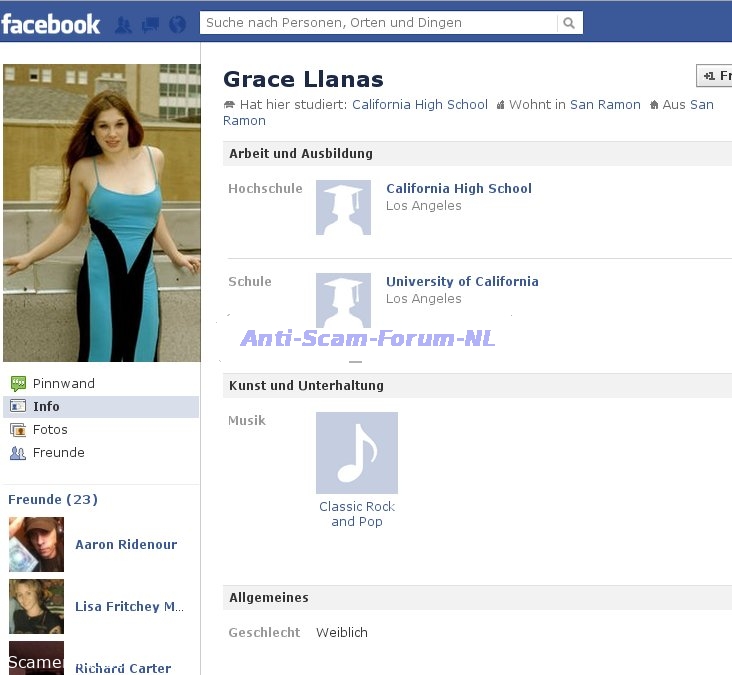Viewport: 732px width, 675px height.
Task: Open Freunde in the sidebar
Action: [x=58, y=452]
